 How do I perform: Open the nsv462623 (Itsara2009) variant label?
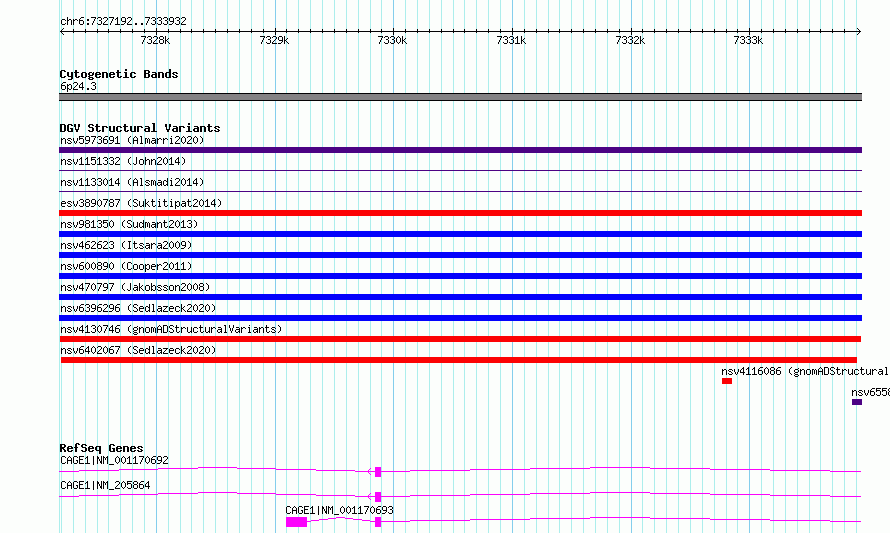126,245
